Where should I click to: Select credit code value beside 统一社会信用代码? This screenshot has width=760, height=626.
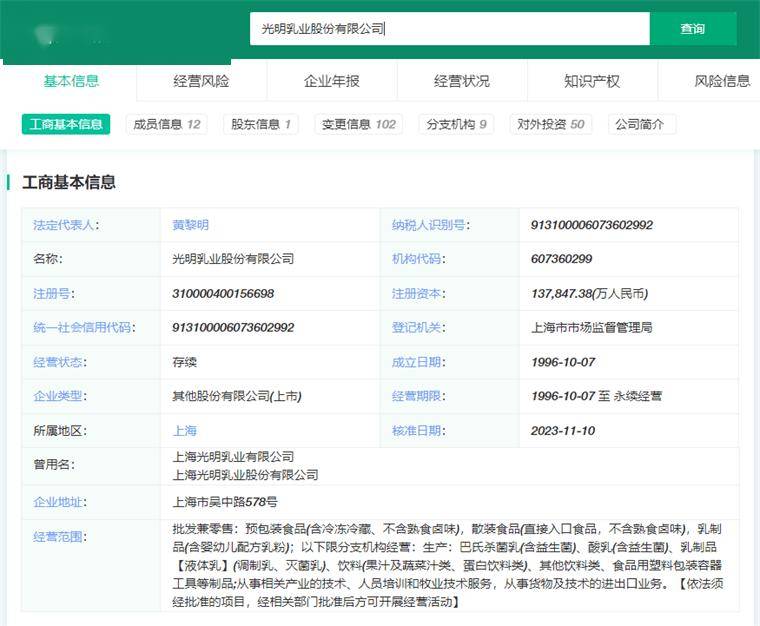pyautogui.click(x=233, y=328)
